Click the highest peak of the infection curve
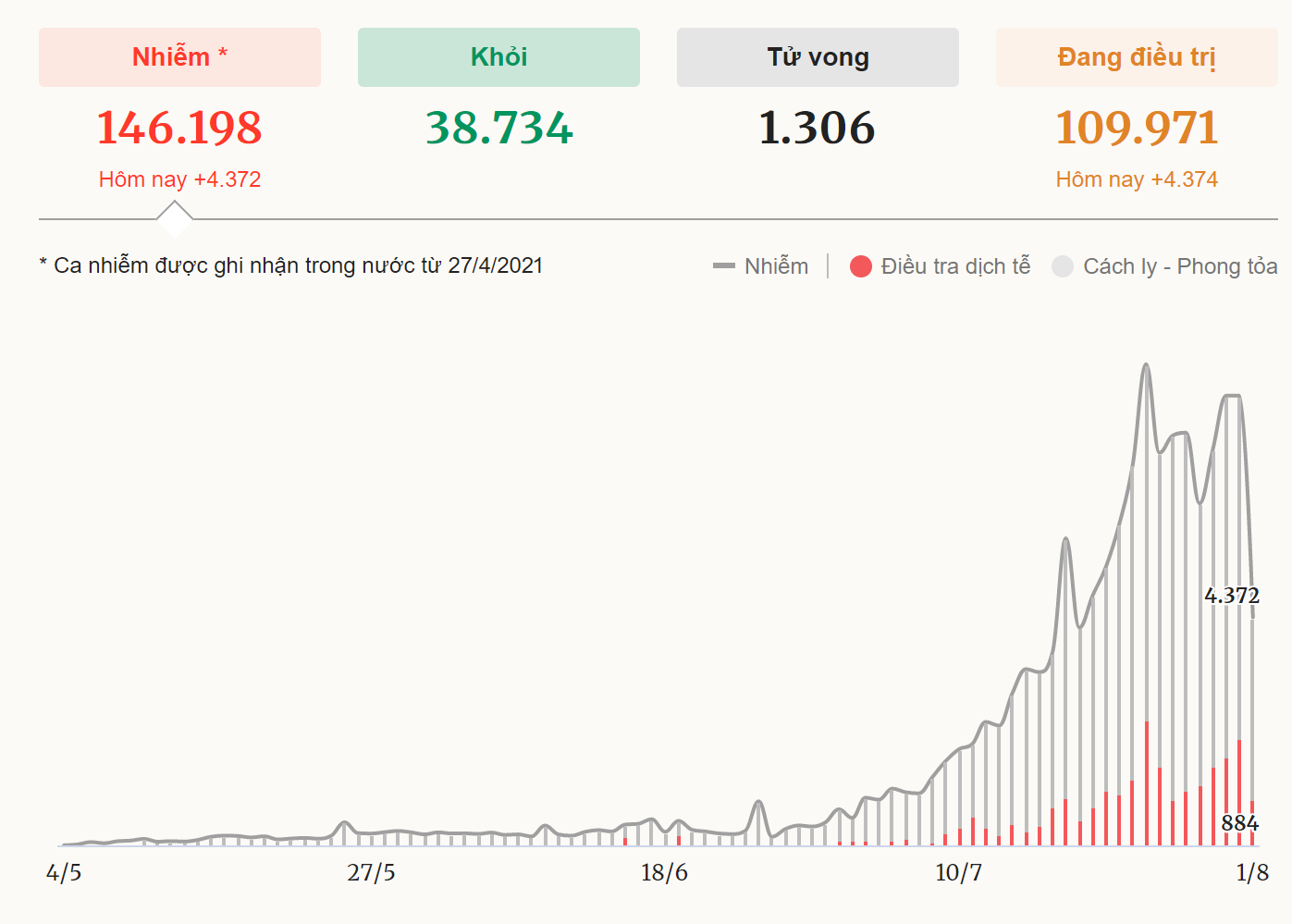 [x=1147, y=365]
